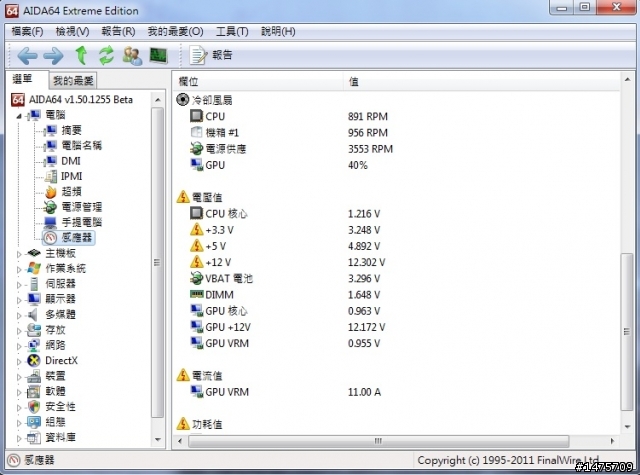Click the blue Back arrow toolbar icon
640x475 pixels.
pos(27,55)
